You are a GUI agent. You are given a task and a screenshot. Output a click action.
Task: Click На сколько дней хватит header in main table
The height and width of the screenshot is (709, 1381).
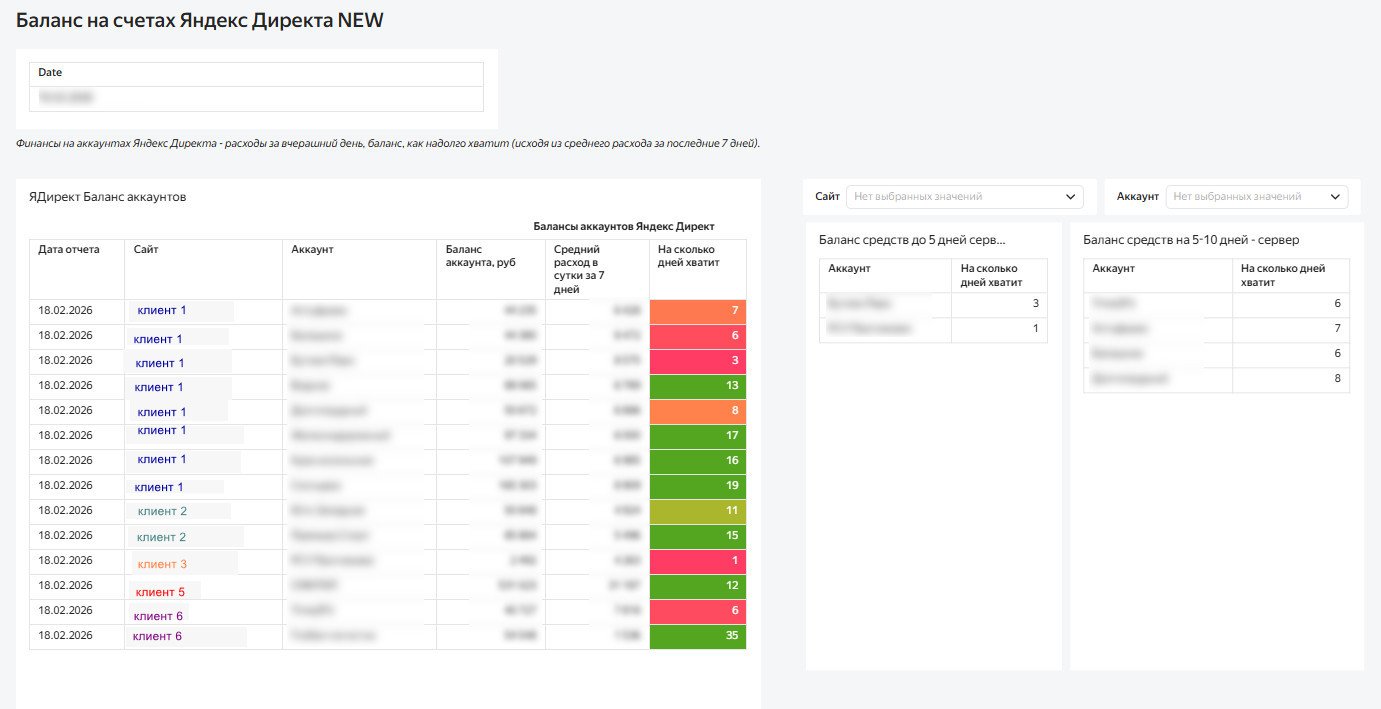tap(698, 269)
